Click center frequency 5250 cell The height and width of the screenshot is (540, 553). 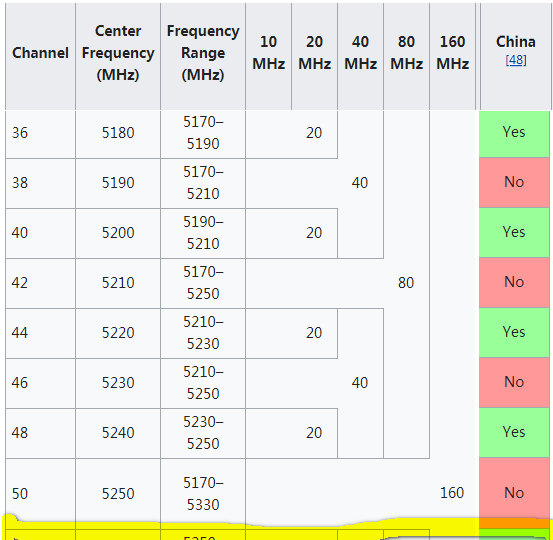click(x=118, y=493)
